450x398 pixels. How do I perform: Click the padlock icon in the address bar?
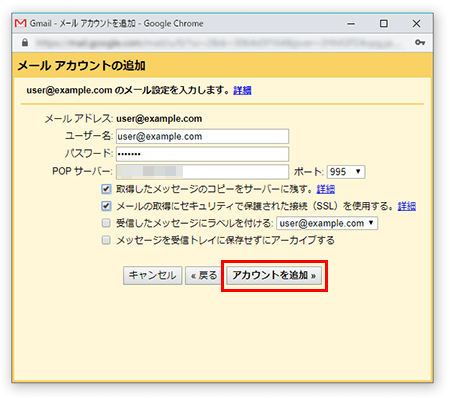tap(25, 43)
